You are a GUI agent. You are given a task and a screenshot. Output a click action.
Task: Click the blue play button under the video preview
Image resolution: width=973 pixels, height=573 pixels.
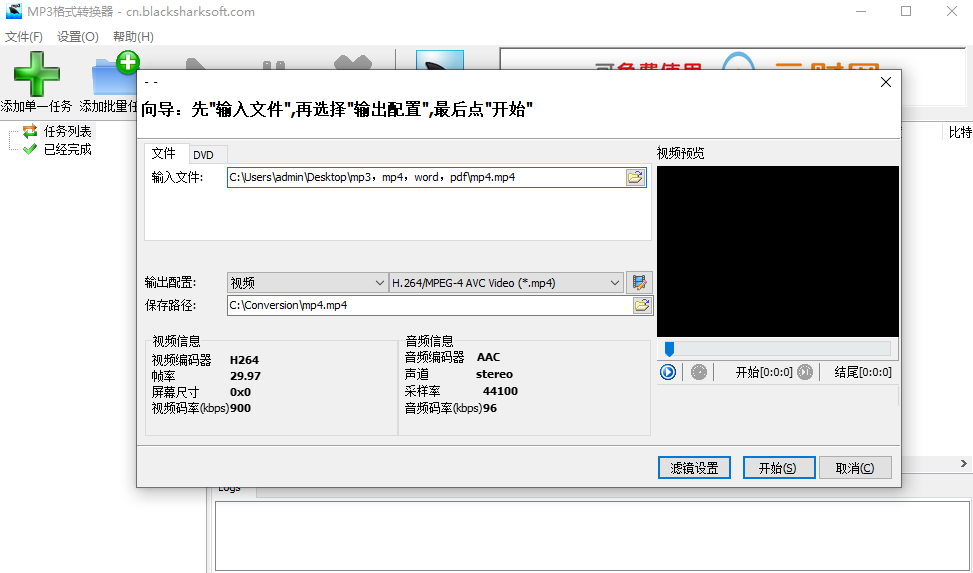pyautogui.click(x=668, y=372)
